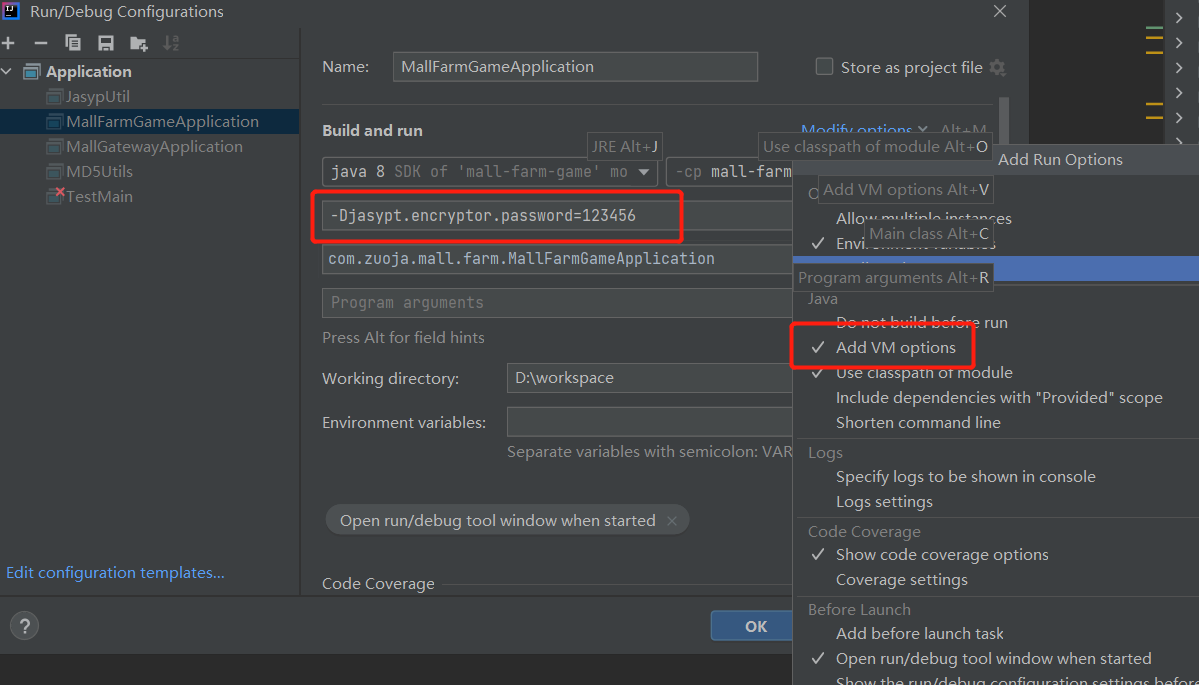The image size is (1199, 685).
Task: Click the main class field
Action: (557, 258)
